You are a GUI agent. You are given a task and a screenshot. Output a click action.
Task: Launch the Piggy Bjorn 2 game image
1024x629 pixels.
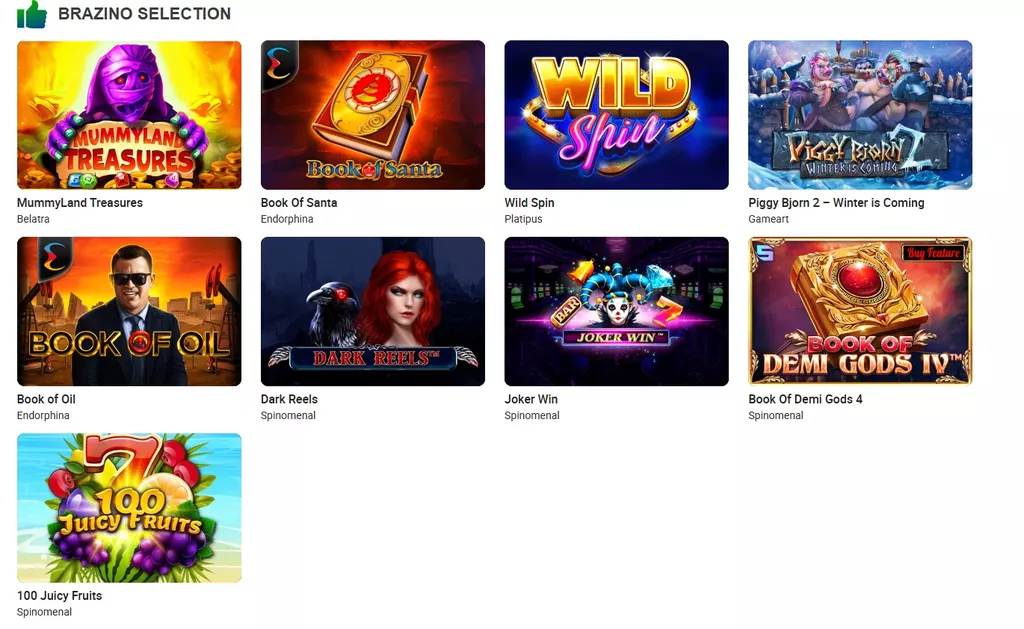point(860,115)
